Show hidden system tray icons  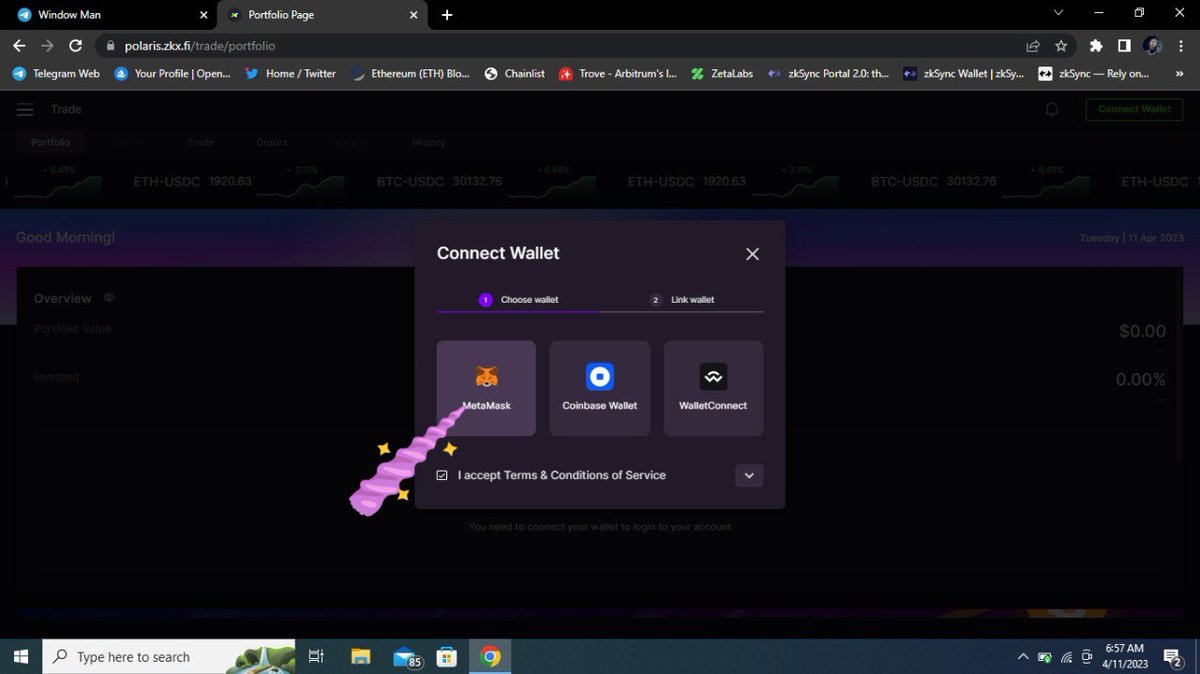[1022, 657]
